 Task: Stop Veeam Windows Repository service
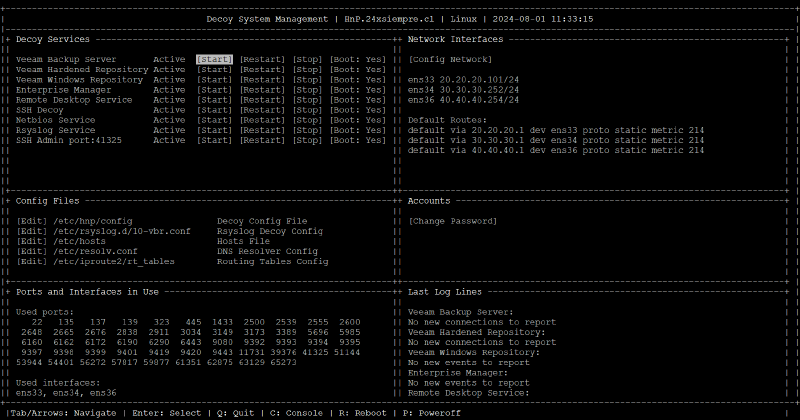tap(307, 80)
